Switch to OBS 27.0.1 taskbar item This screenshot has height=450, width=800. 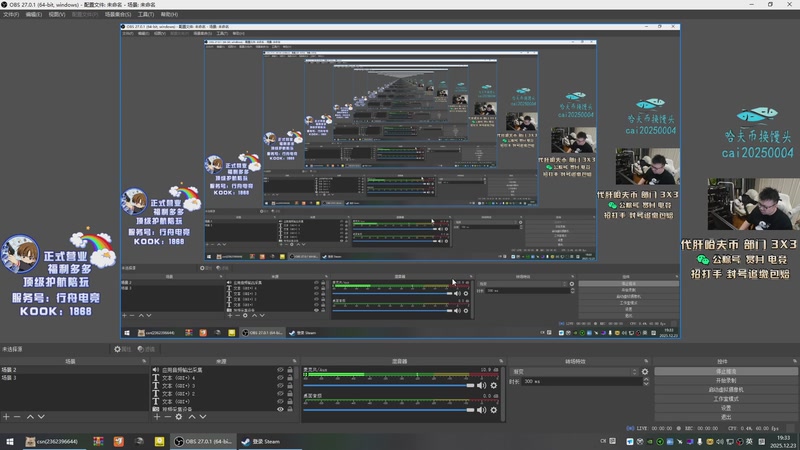[x=203, y=441]
